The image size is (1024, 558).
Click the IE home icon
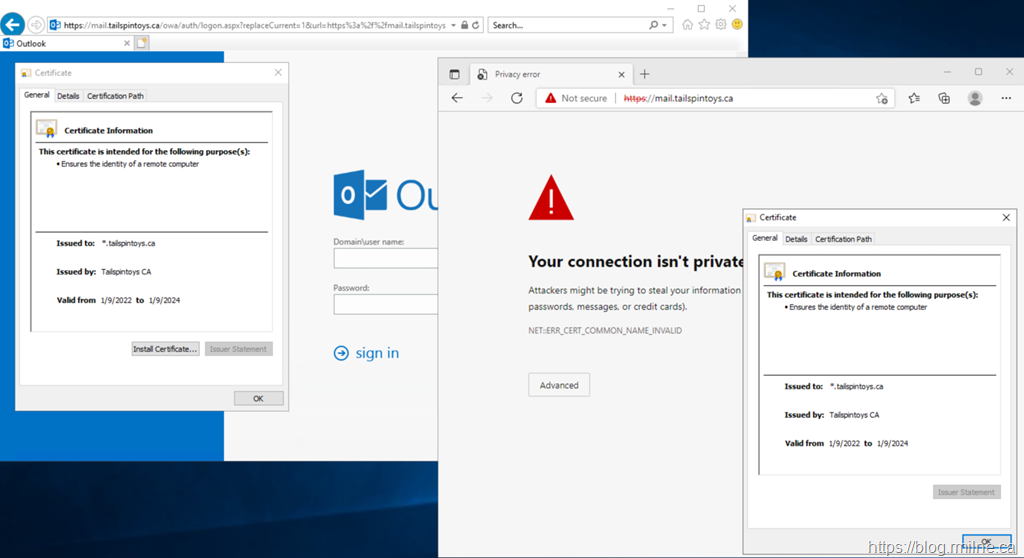tap(688, 24)
